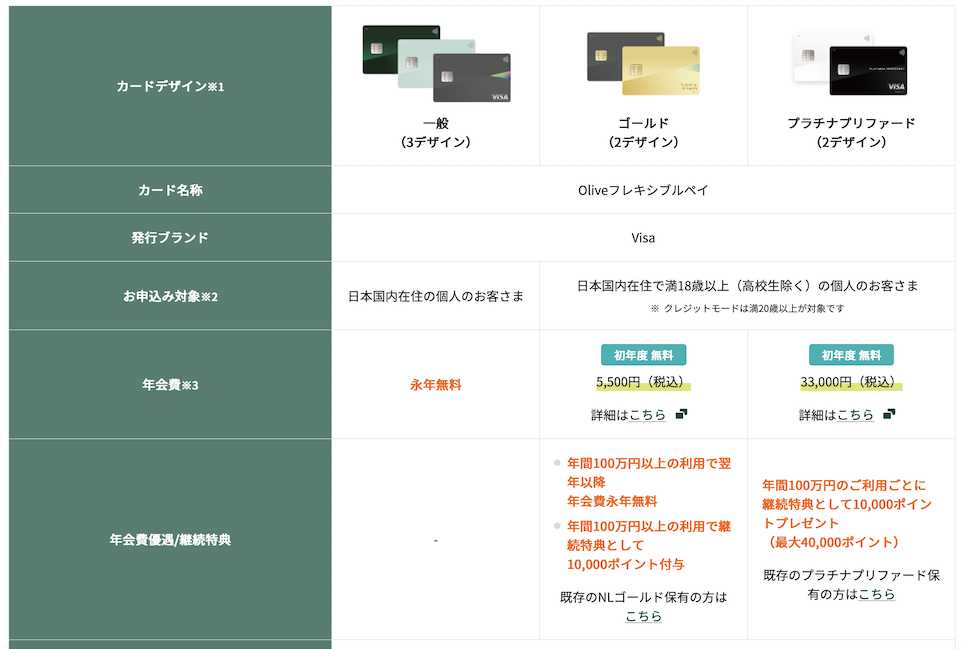Click the 発行ブランド row header
The height and width of the screenshot is (649, 965).
[x=170, y=237]
